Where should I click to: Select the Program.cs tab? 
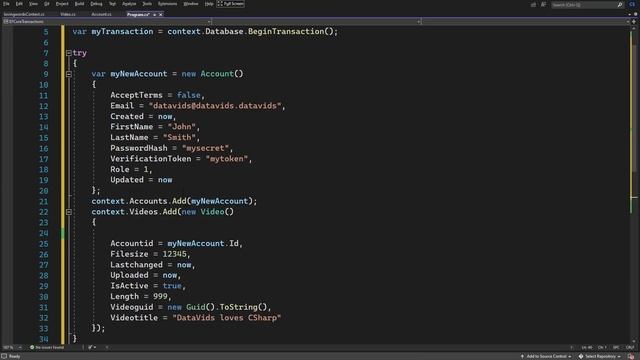[x=138, y=14]
